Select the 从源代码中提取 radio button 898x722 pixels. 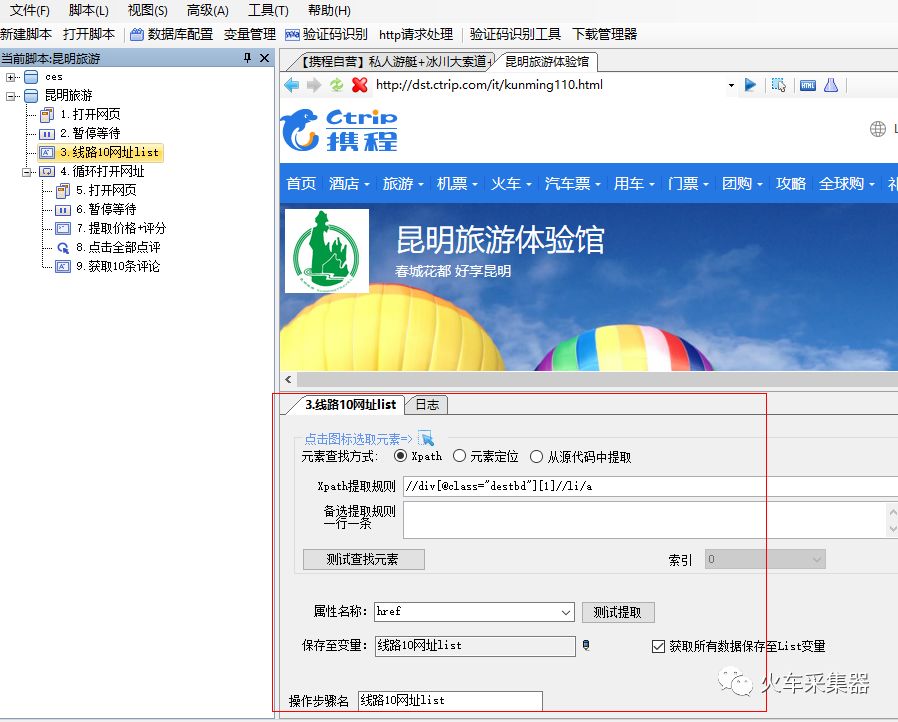click(536, 456)
